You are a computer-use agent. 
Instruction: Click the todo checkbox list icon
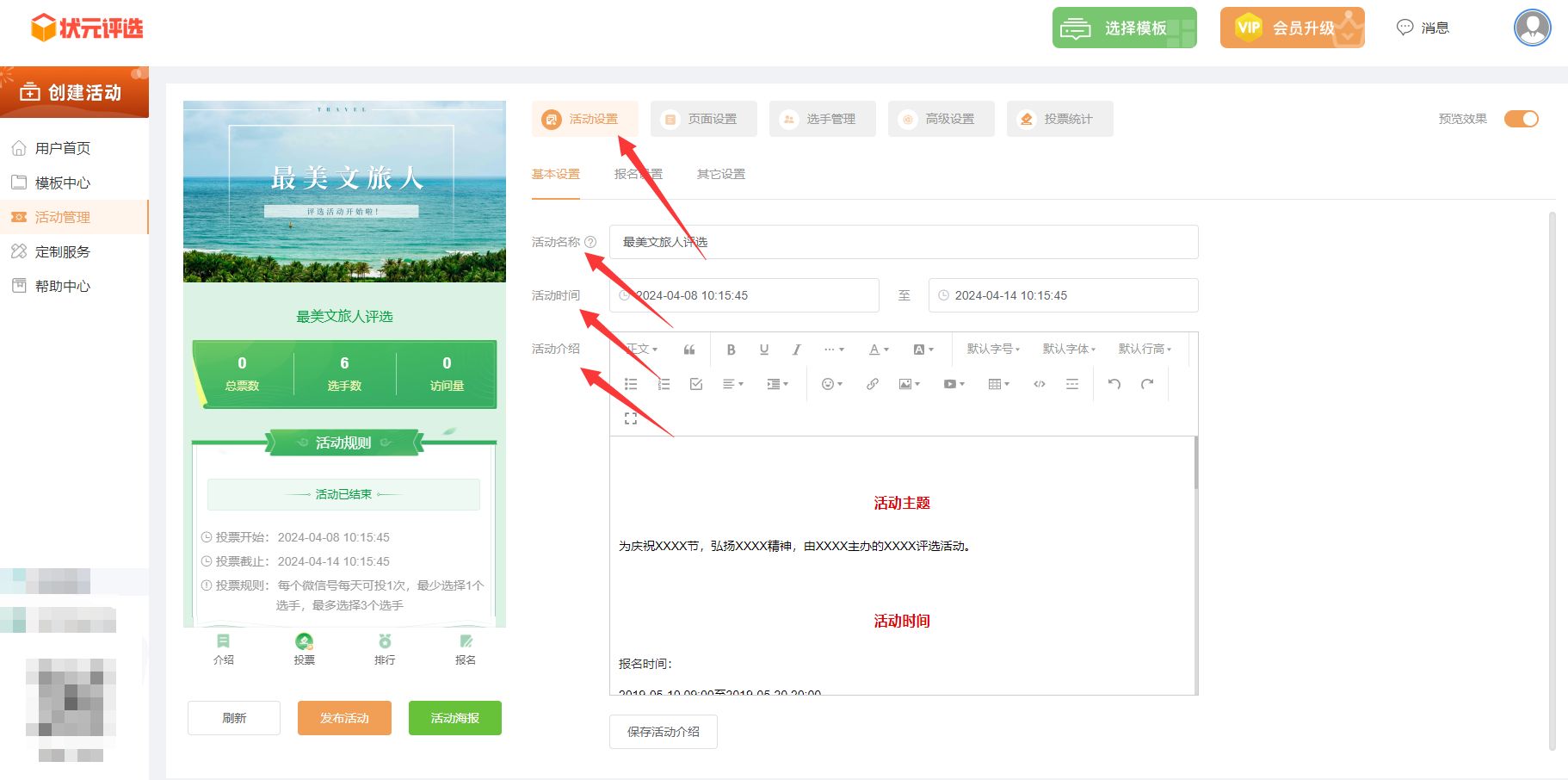696,384
